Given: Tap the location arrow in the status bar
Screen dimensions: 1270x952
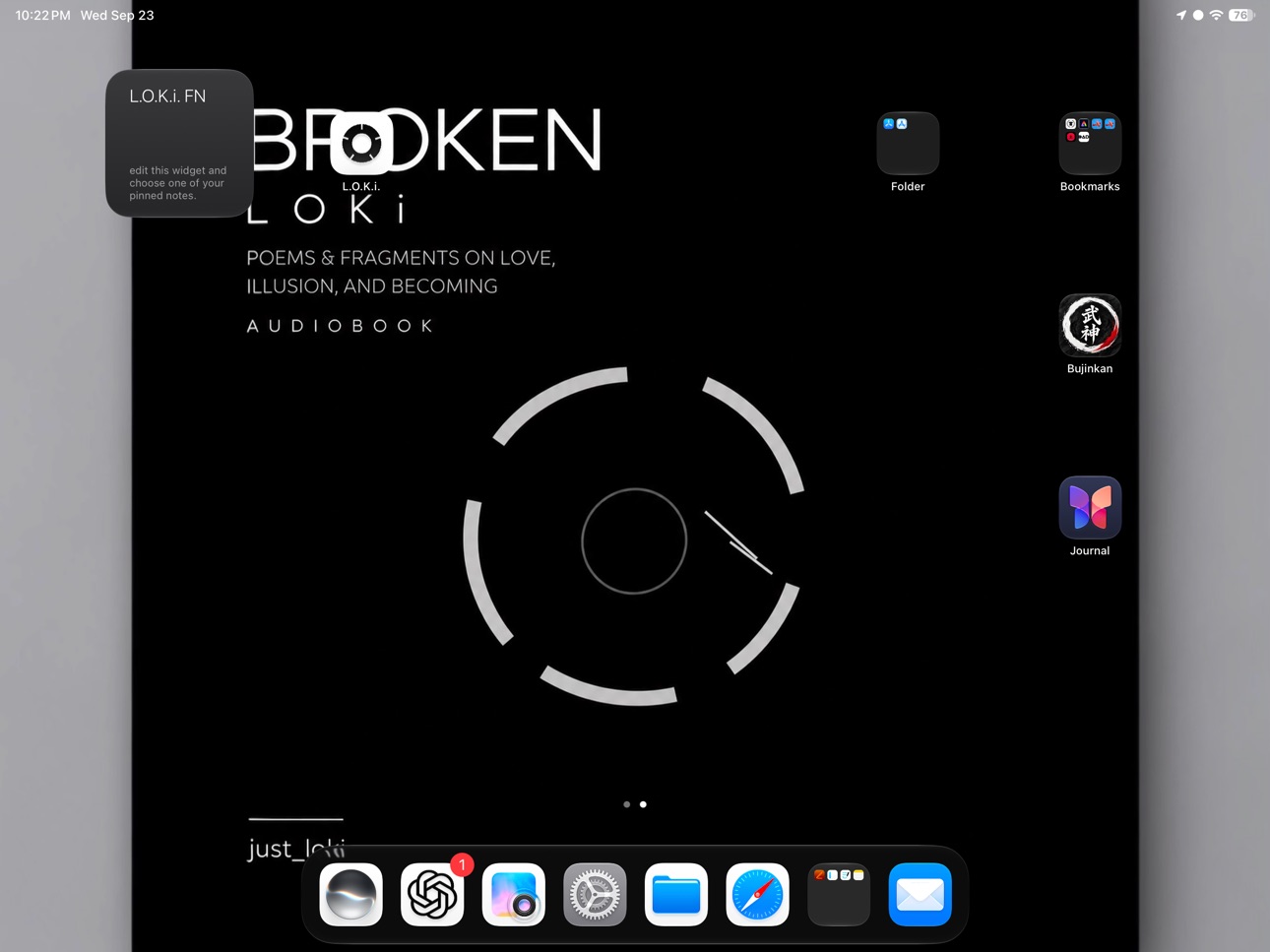Looking at the screenshot, I should point(1181,15).
